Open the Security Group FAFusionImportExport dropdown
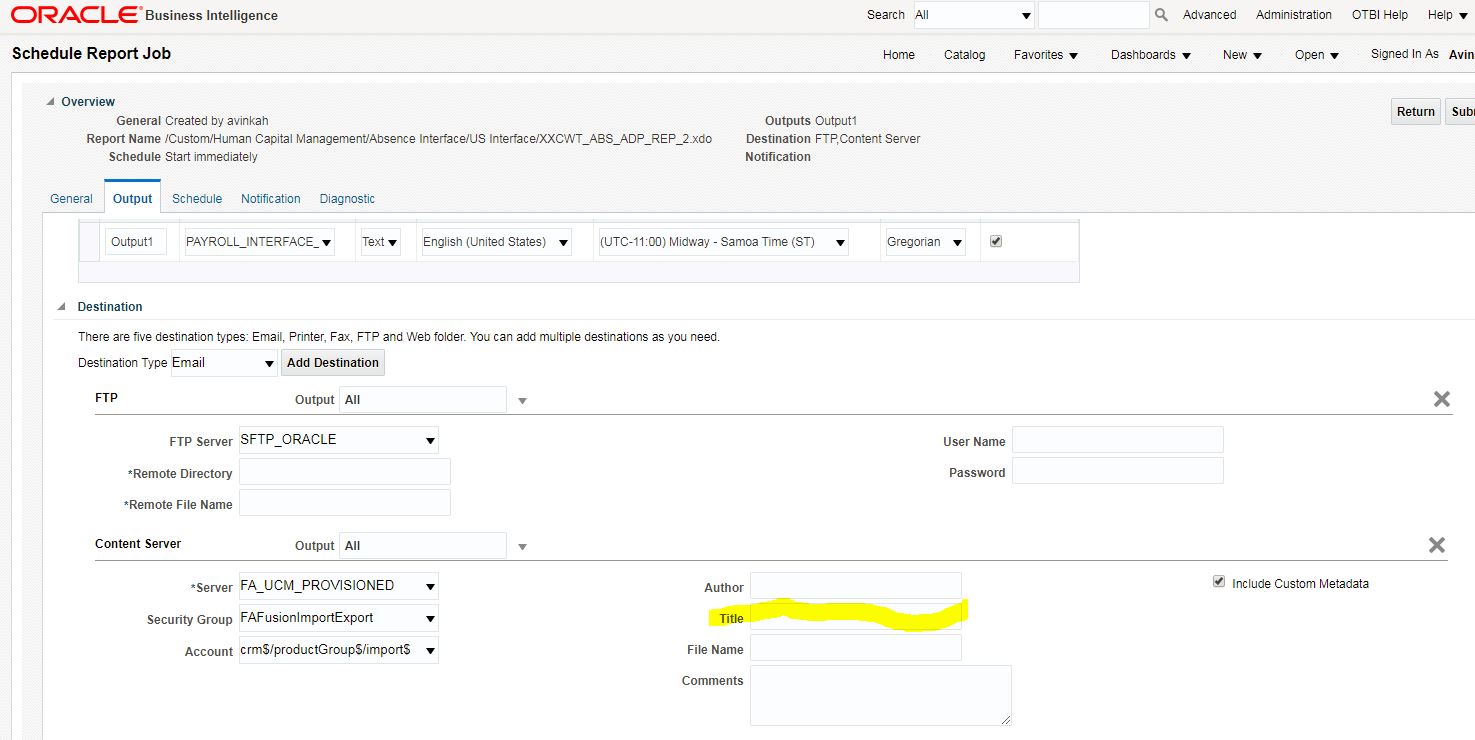 click(x=338, y=618)
